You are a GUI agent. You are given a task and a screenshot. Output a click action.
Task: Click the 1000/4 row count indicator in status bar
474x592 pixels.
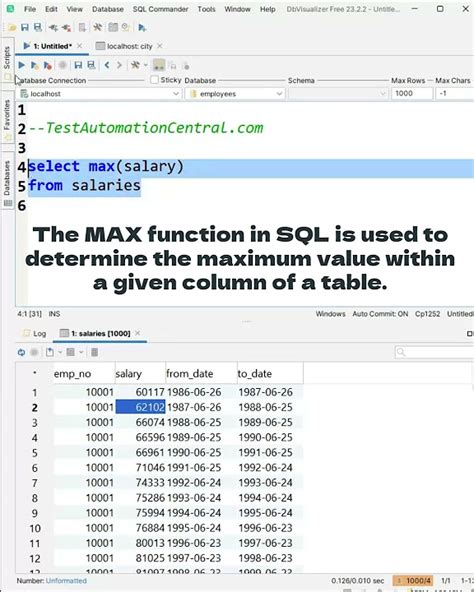(414, 581)
